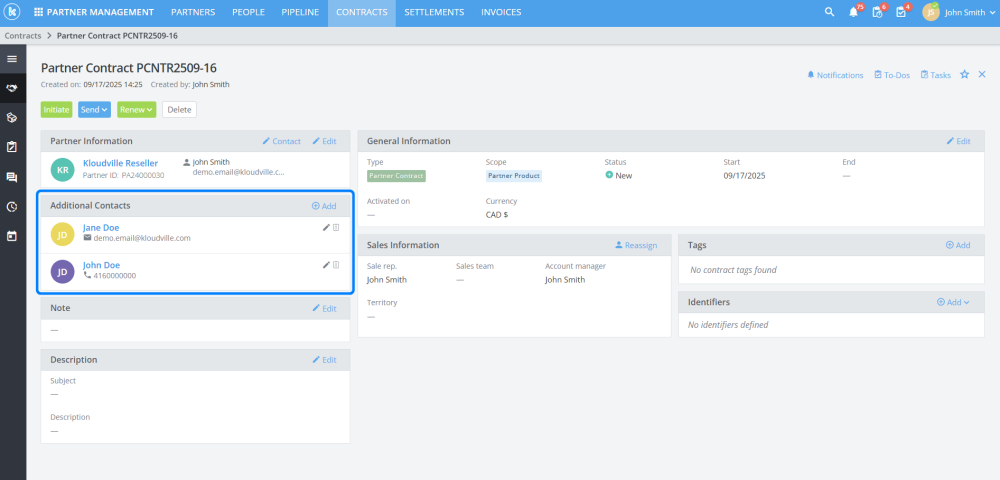Edit the Description section

324,360
